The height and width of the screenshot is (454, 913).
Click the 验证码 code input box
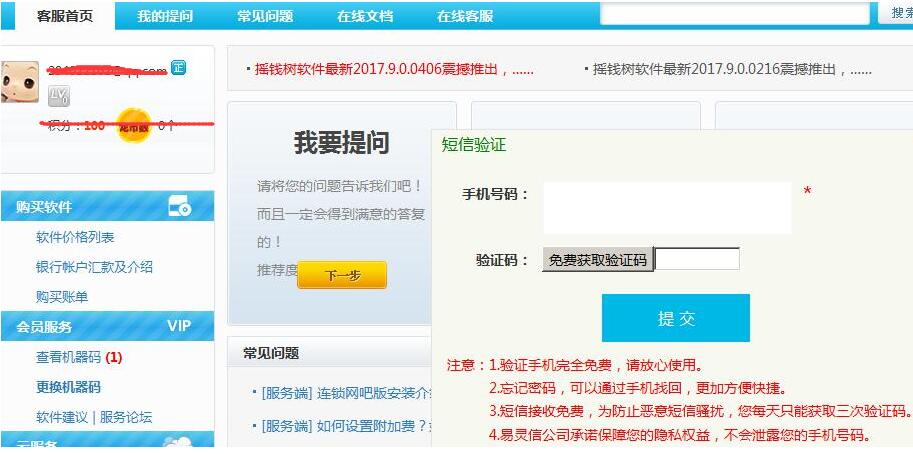click(697, 260)
